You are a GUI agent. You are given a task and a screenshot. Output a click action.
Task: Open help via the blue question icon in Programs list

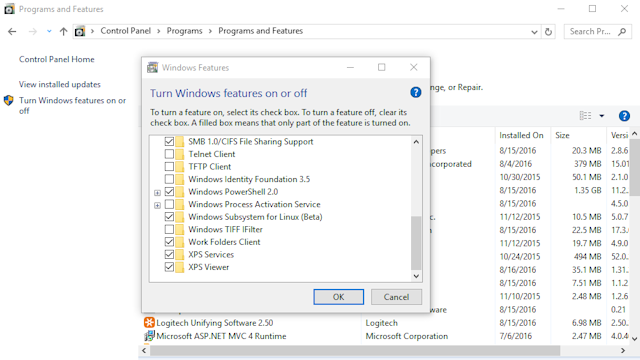[624, 116]
